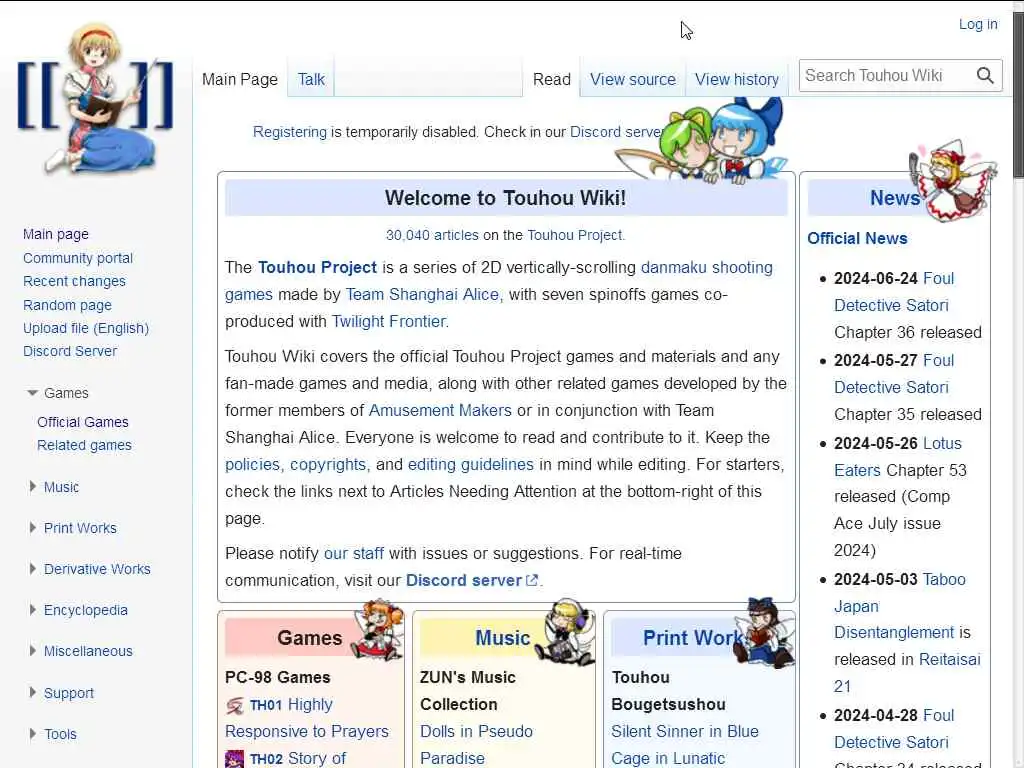Open Dolls in Pseudo Paradise link
The height and width of the screenshot is (768, 1024).
click(x=476, y=744)
